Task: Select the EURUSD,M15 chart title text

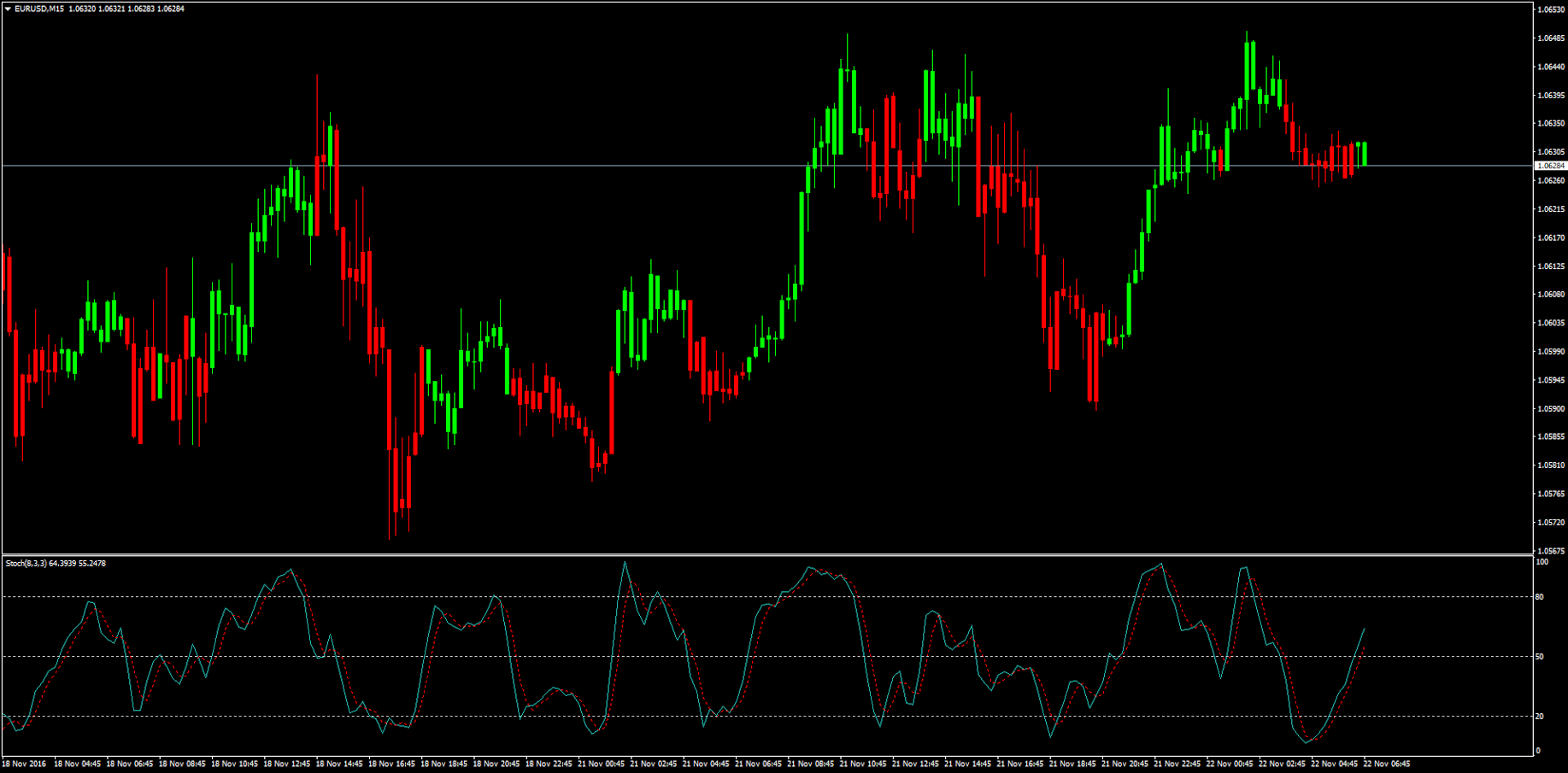Action: coord(39,9)
